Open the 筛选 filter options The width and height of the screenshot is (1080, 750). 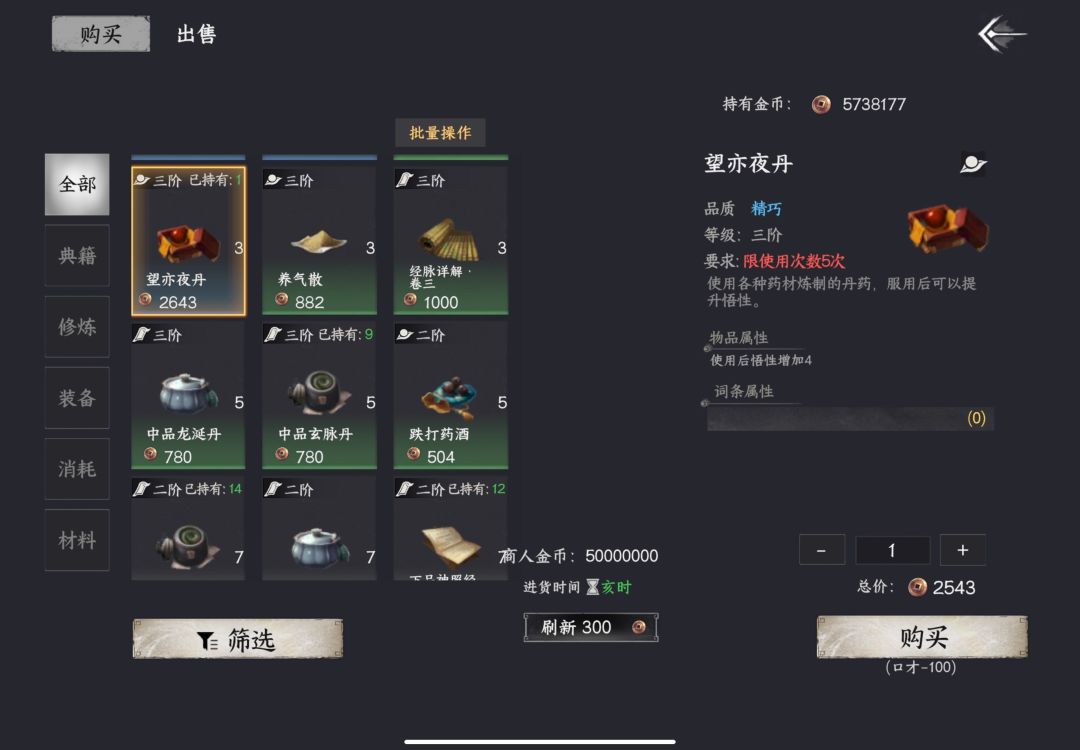[x=238, y=639]
